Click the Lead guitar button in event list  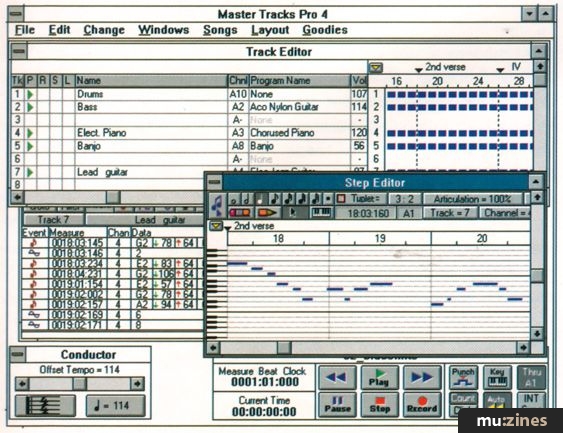coord(145,220)
